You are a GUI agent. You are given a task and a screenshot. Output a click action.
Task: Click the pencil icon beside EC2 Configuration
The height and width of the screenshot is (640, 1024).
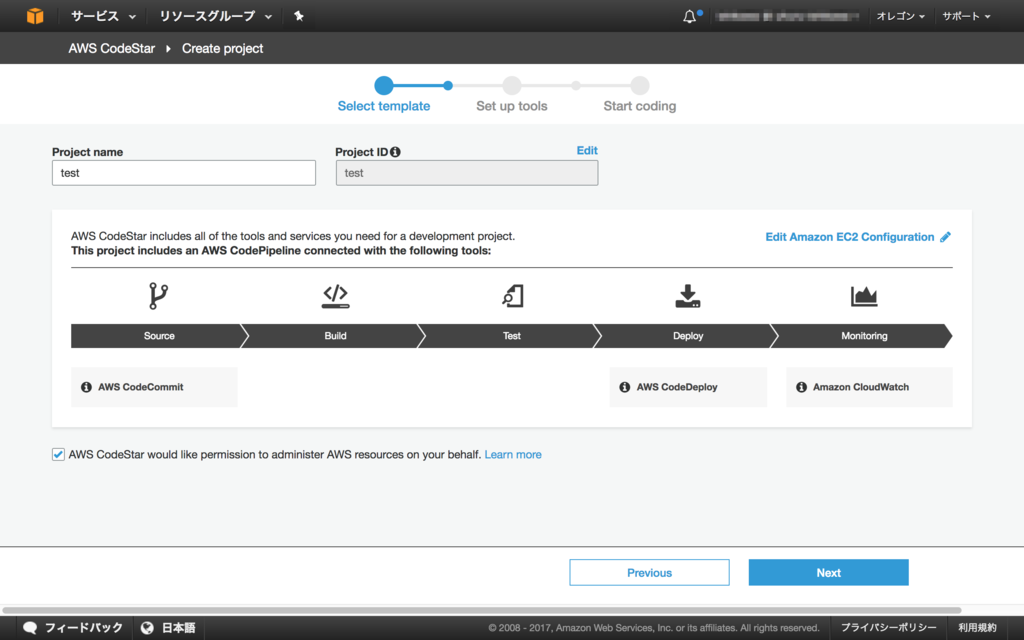click(945, 237)
